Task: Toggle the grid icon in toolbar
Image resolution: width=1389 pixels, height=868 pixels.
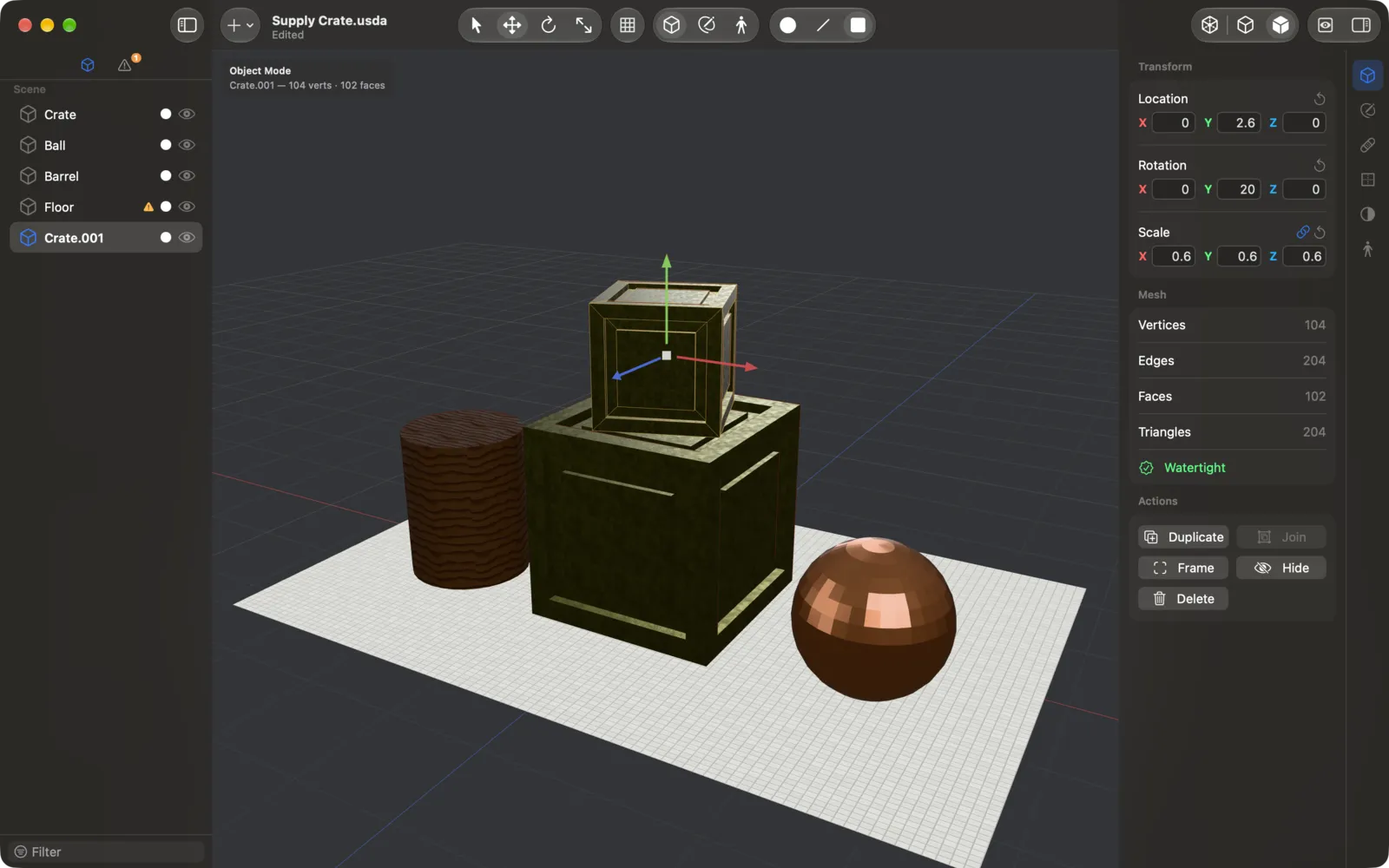Action: pyautogui.click(x=628, y=25)
